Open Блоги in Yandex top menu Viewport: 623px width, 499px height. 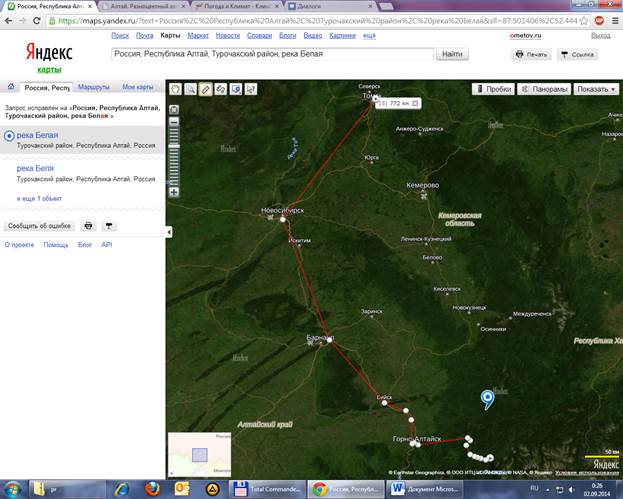(288, 35)
